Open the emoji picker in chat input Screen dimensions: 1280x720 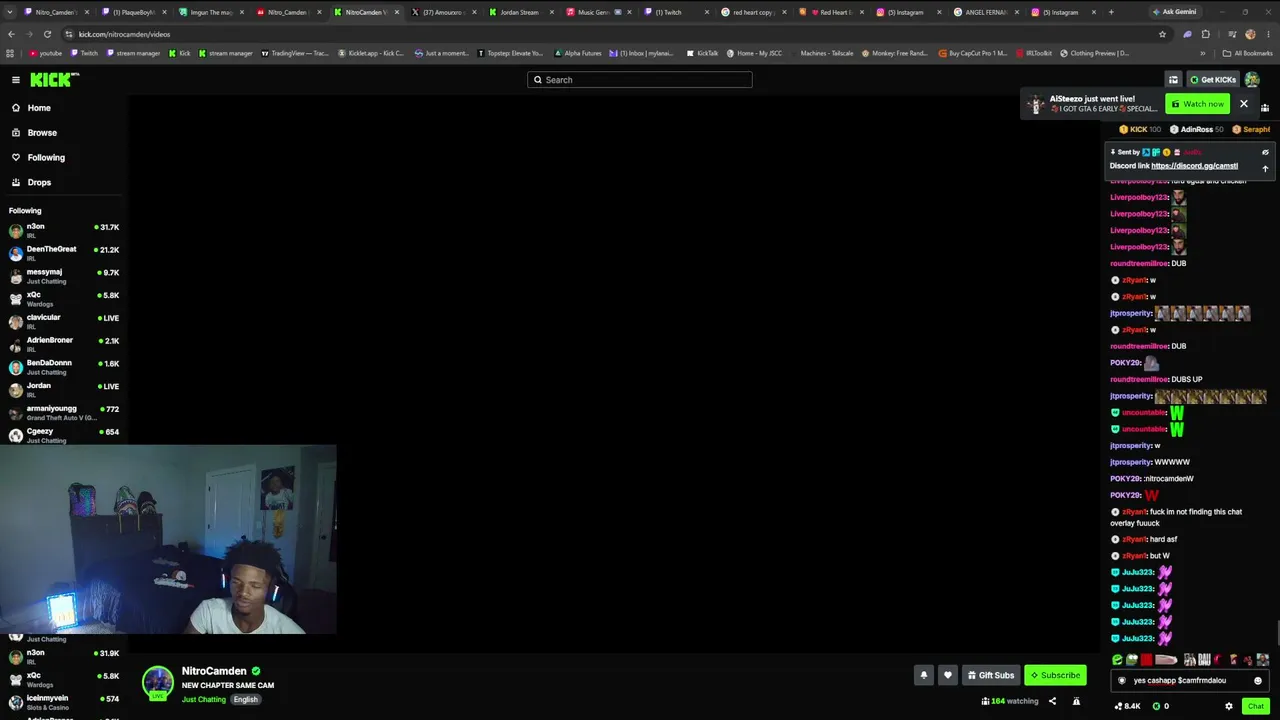[1258, 681]
